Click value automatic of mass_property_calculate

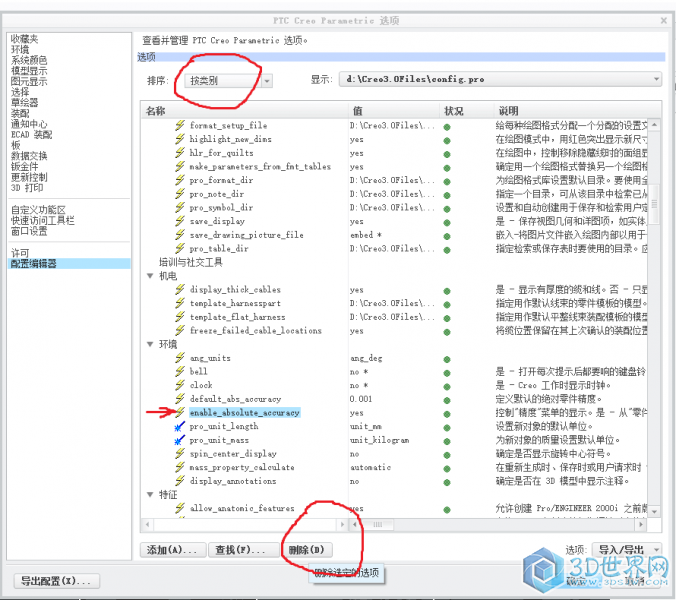pos(371,468)
